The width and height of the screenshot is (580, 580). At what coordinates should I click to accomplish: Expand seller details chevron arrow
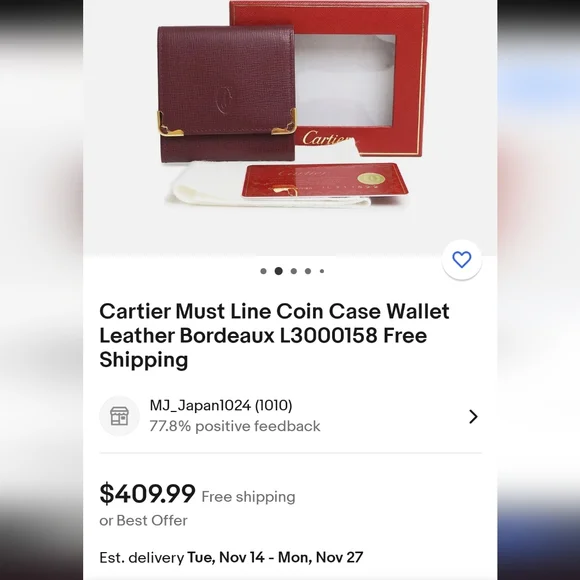[x=473, y=417]
